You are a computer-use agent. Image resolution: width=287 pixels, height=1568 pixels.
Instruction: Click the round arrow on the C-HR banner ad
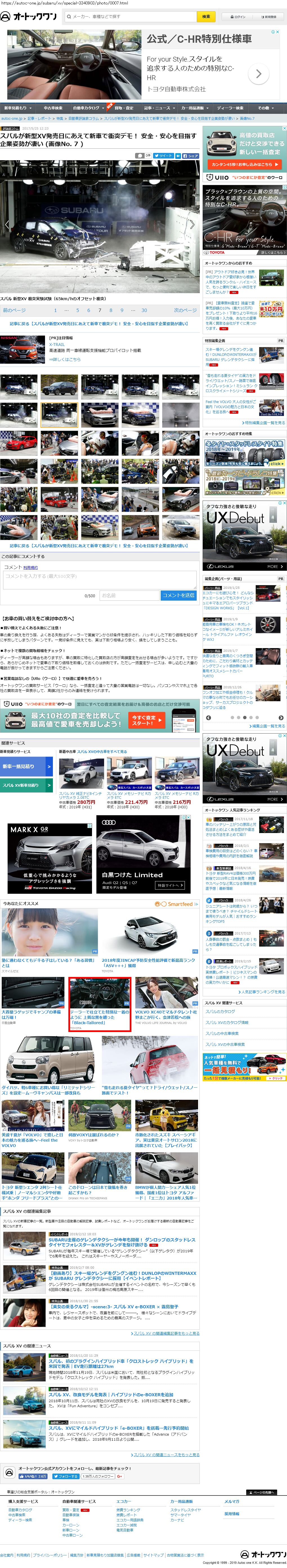click(x=259, y=74)
